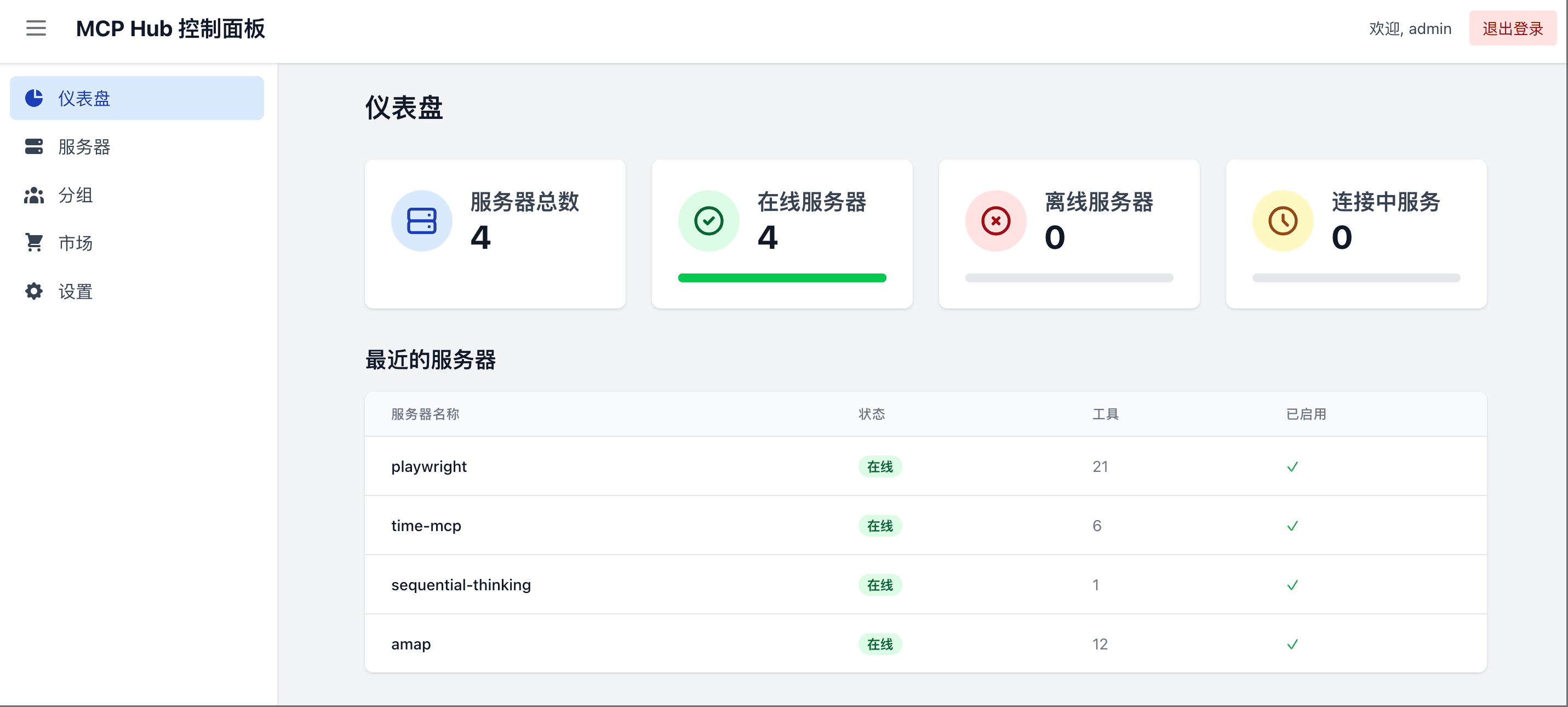Toggle the enabled checkmark for playwright
The height and width of the screenshot is (707, 1568).
[1293, 466]
